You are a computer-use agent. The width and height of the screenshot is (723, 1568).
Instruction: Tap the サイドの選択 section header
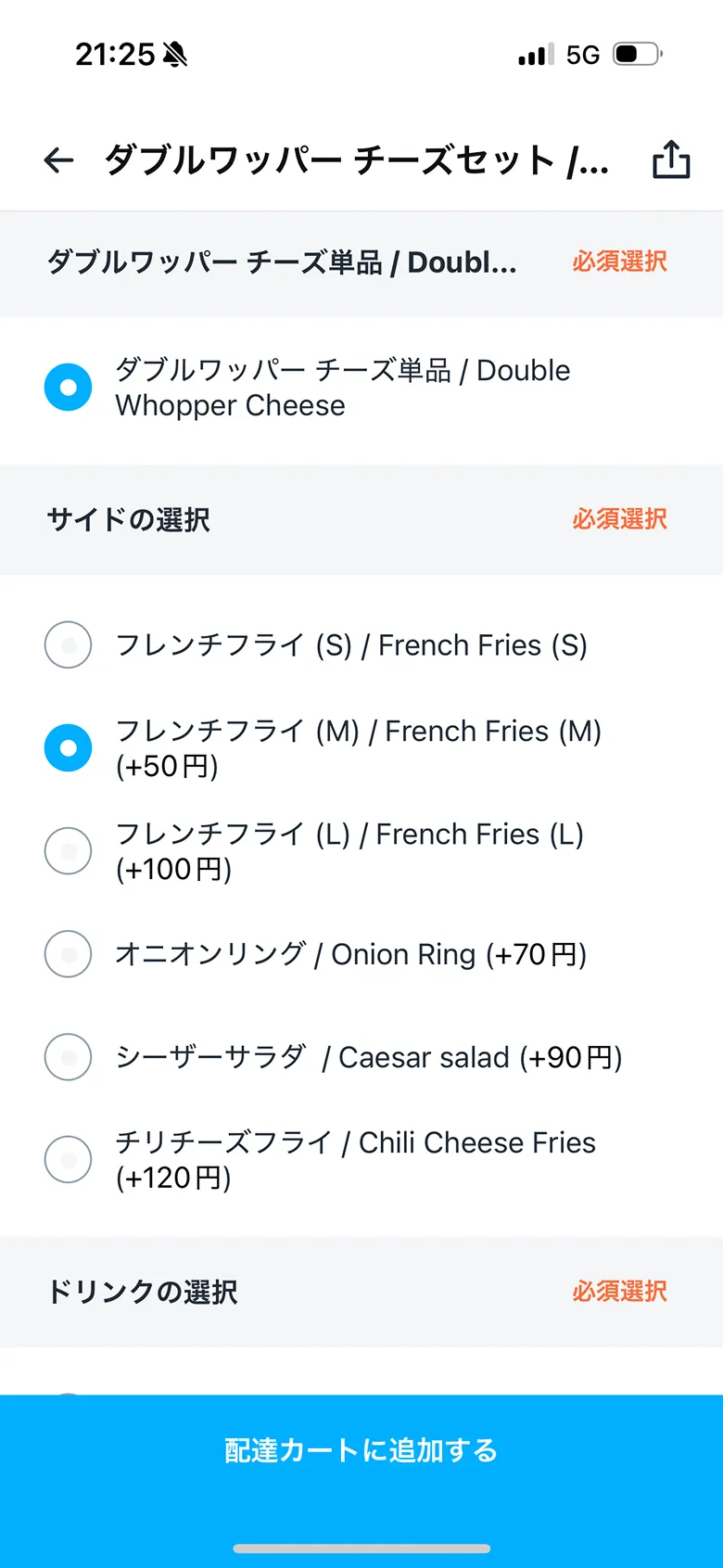point(129,519)
